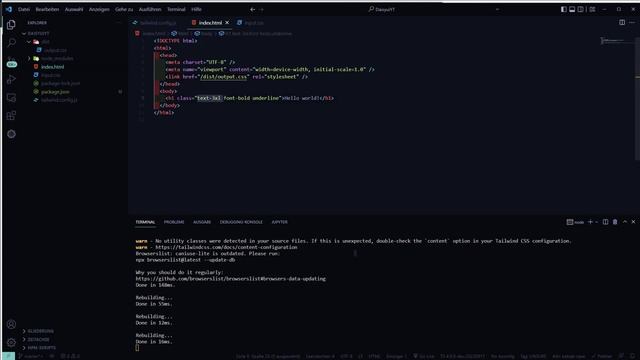Select the node terminal profile icon
The image size is (640, 360).
pos(570,222)
